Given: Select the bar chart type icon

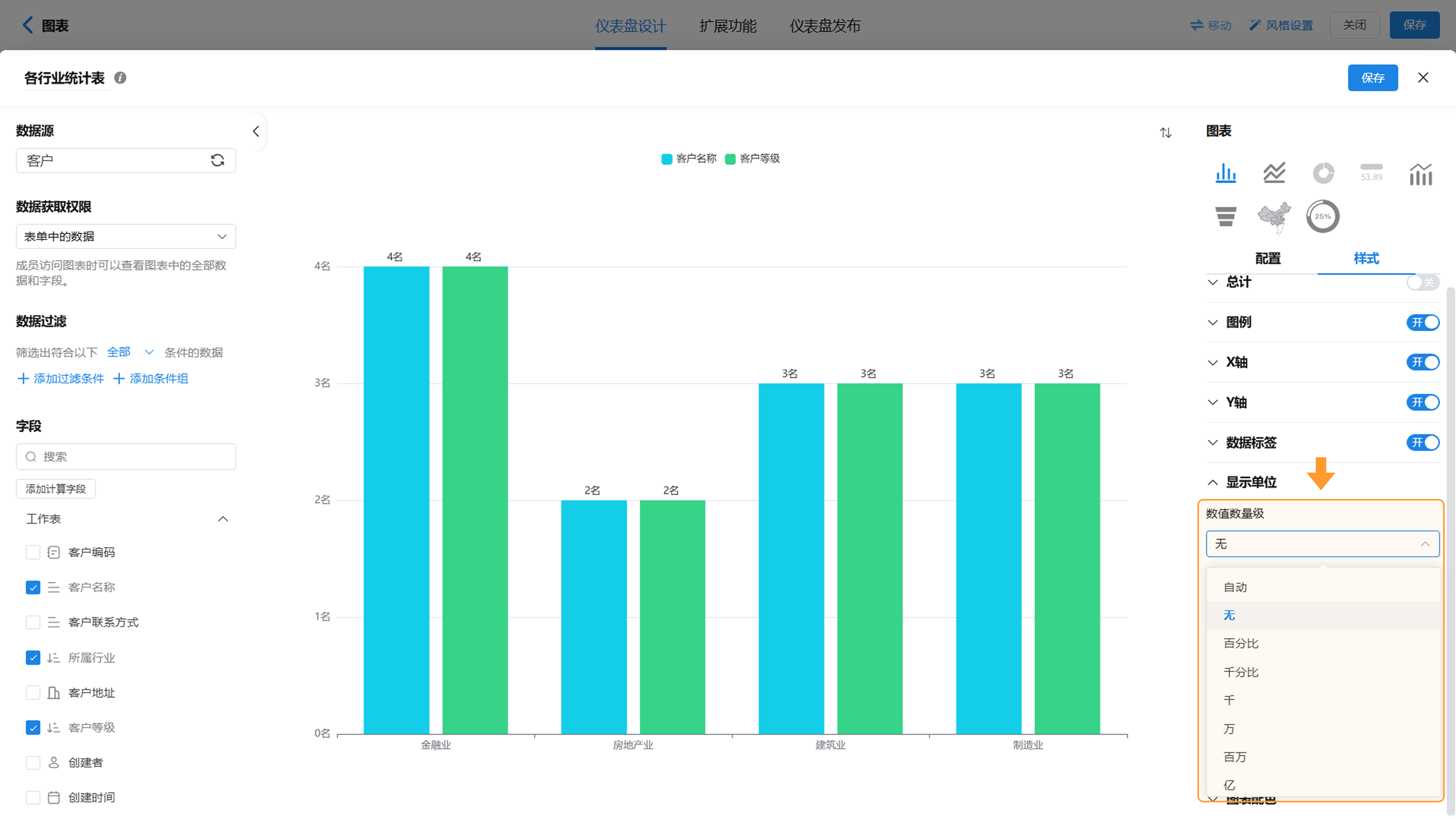Looking at the screenshot, I should [1225, 173].
